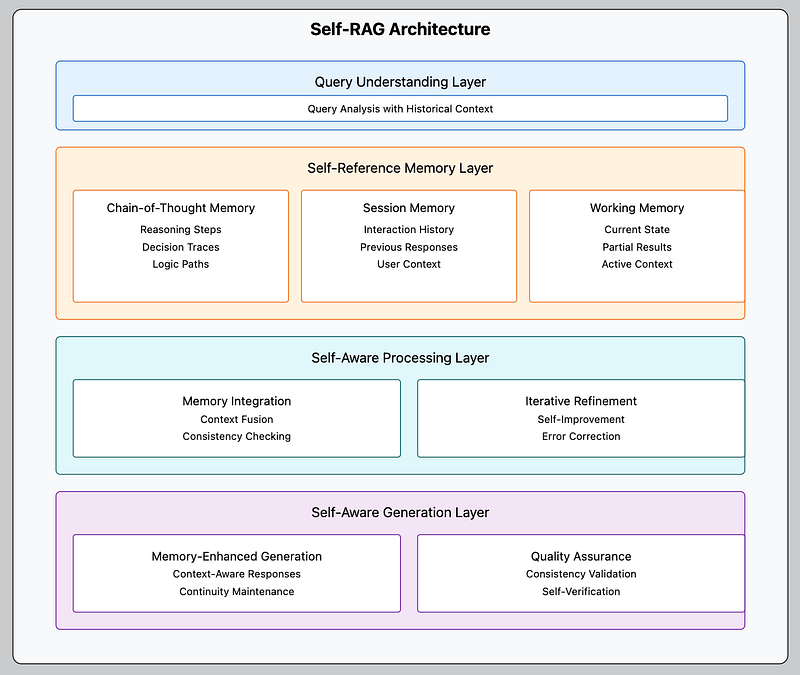
Task: Click the Partial Results text
Action: point(637,247)
